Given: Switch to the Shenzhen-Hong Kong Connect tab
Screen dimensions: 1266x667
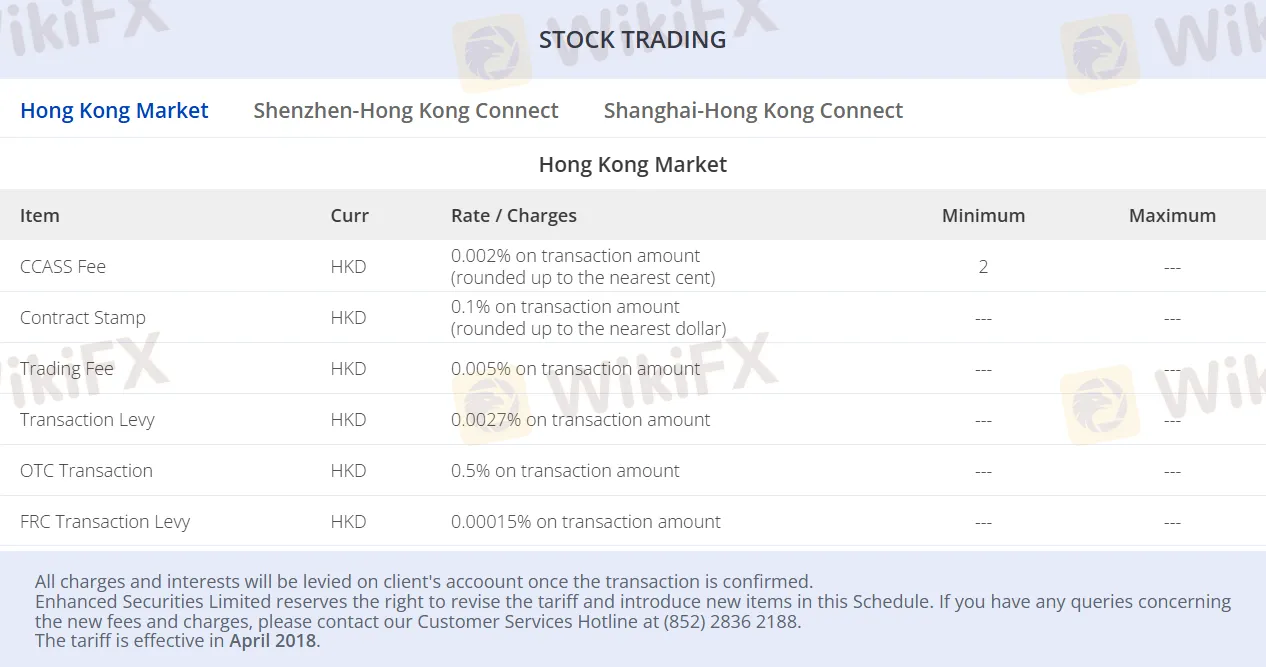Looking at the screenshot, I should 406,110.
